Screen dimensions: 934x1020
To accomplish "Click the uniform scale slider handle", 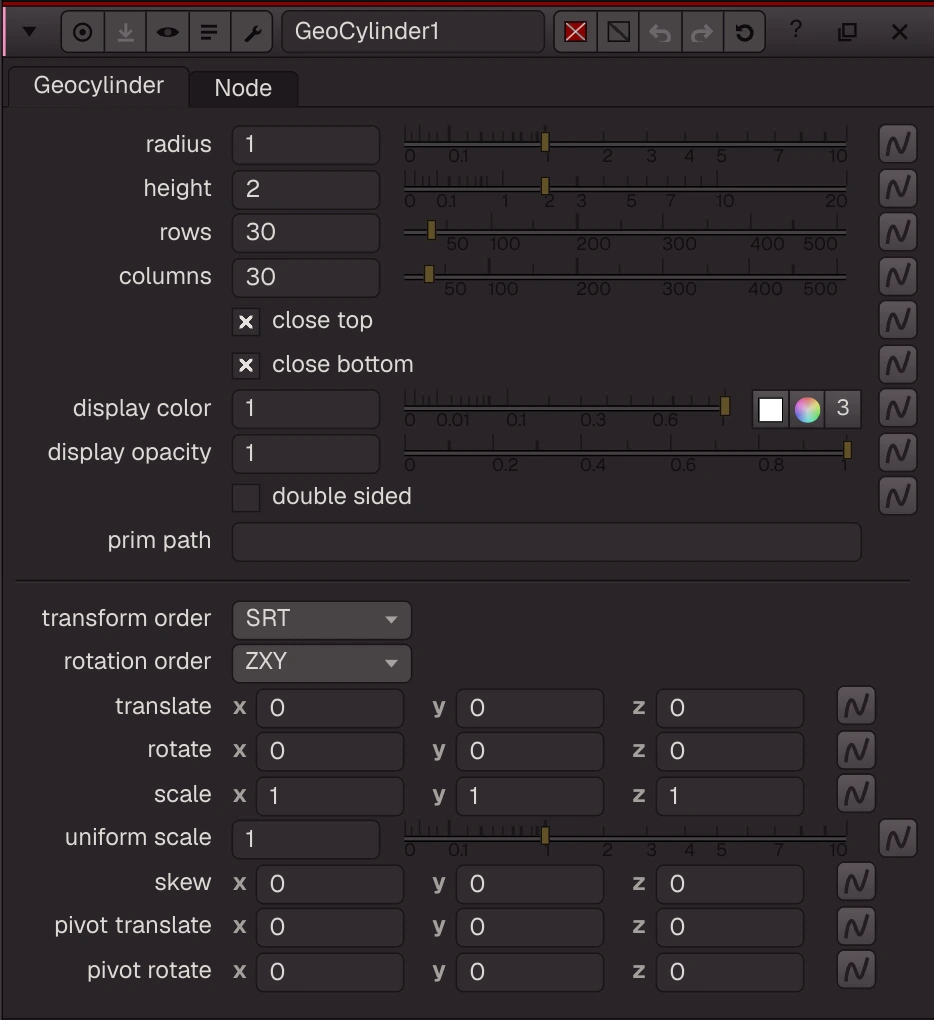I will pyautogui.click(x=545, y=835).
